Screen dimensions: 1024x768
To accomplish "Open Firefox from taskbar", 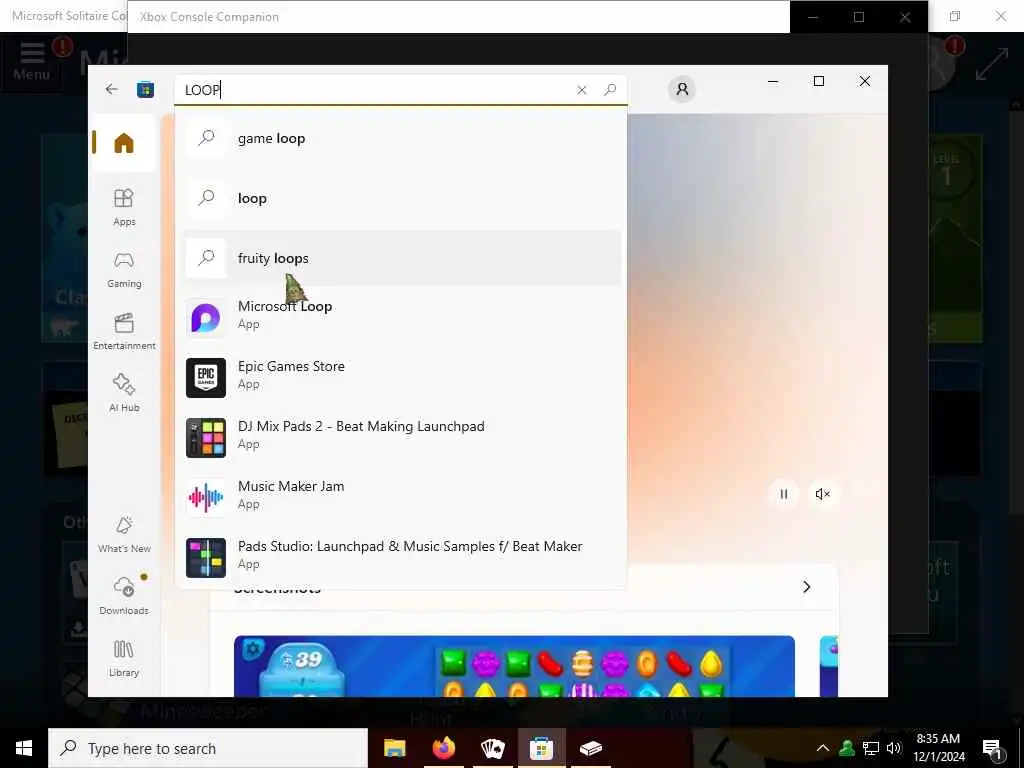I will 443,748.
